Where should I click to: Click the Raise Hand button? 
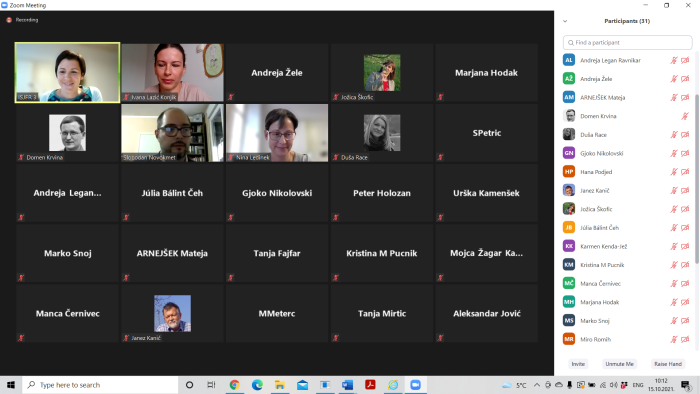pyautogui.click(x=668, y=364)
